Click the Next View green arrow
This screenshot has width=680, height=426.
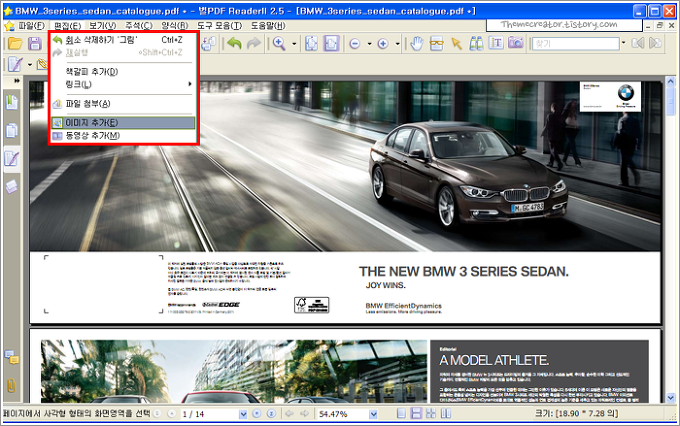(x=305, y=414)
